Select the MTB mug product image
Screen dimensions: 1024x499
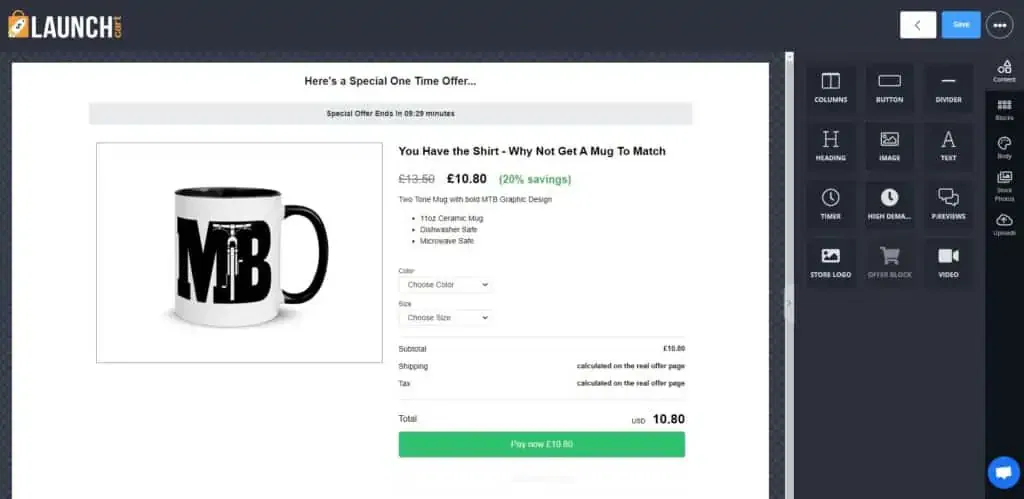239,252
